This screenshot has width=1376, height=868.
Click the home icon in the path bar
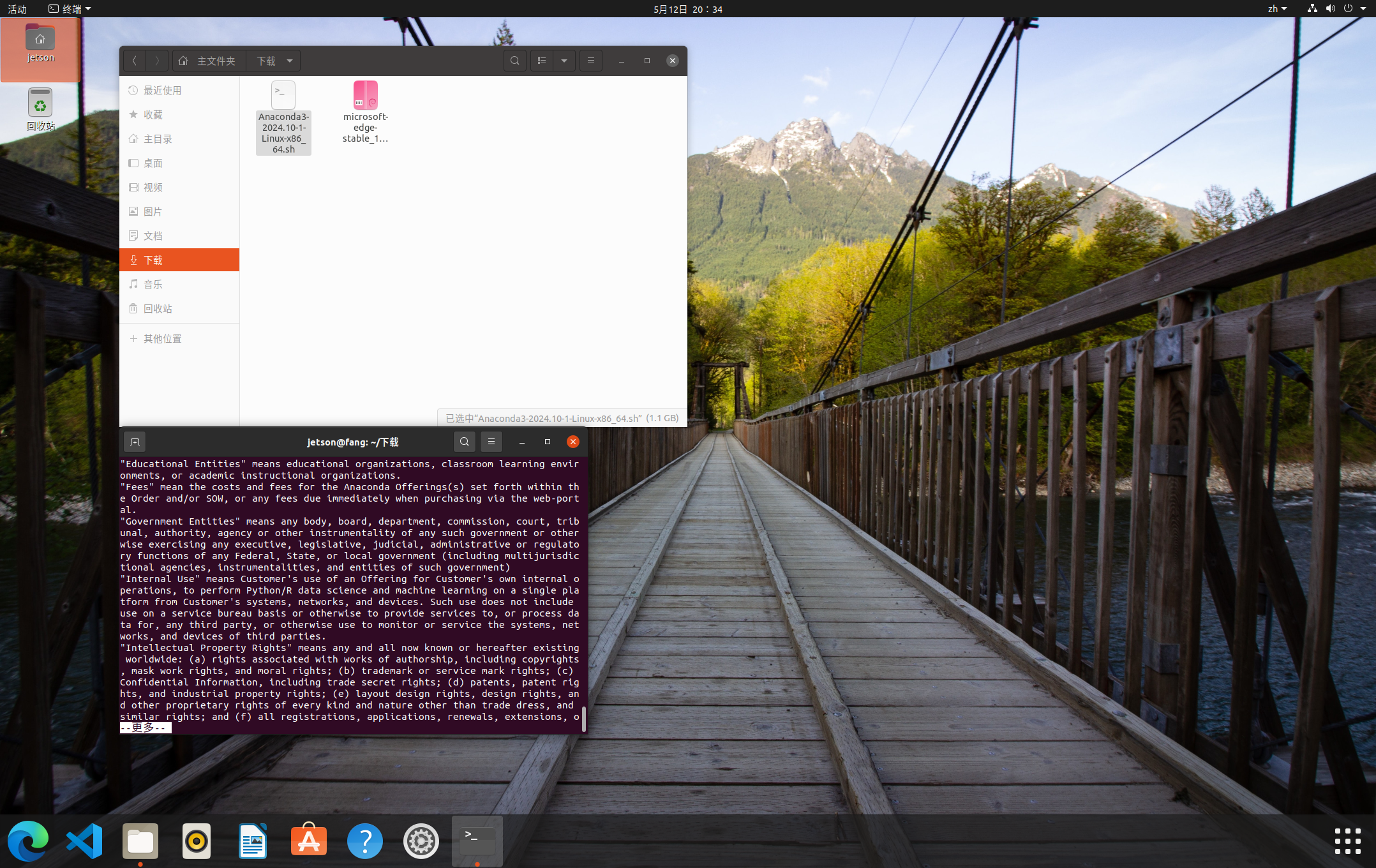pos(183,61)
